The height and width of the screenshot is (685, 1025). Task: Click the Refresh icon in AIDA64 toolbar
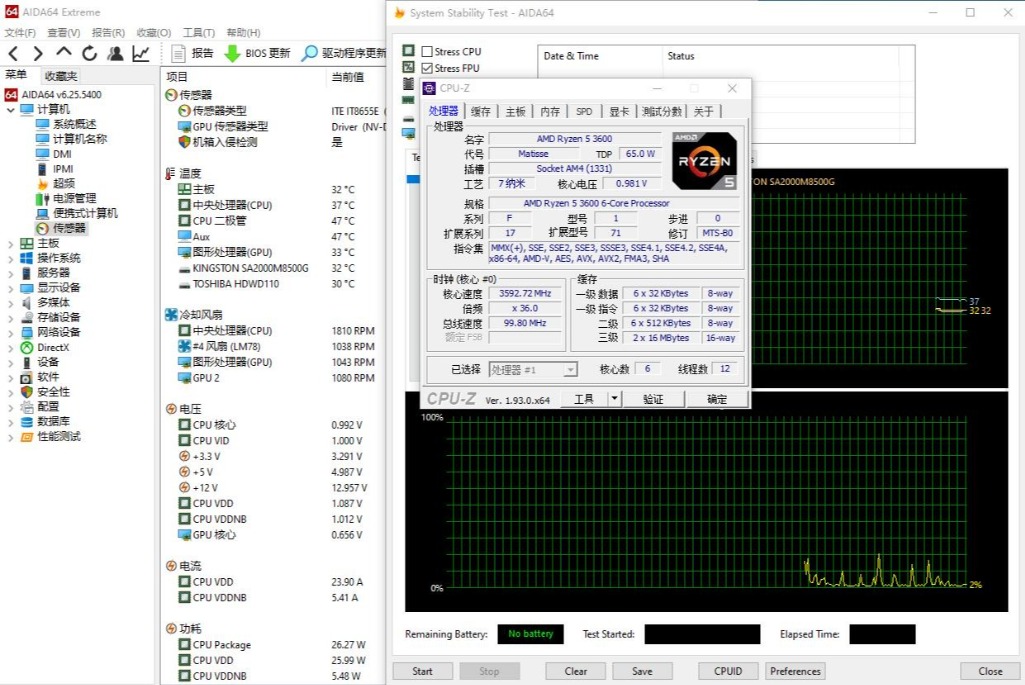[90, 54]
